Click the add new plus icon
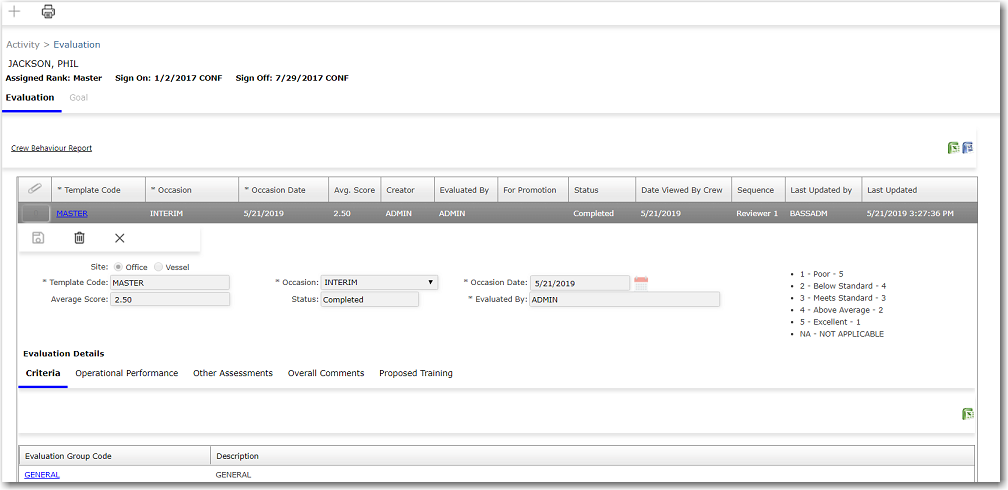This screenshot has height=490, width=1008. tap(14, 12)
